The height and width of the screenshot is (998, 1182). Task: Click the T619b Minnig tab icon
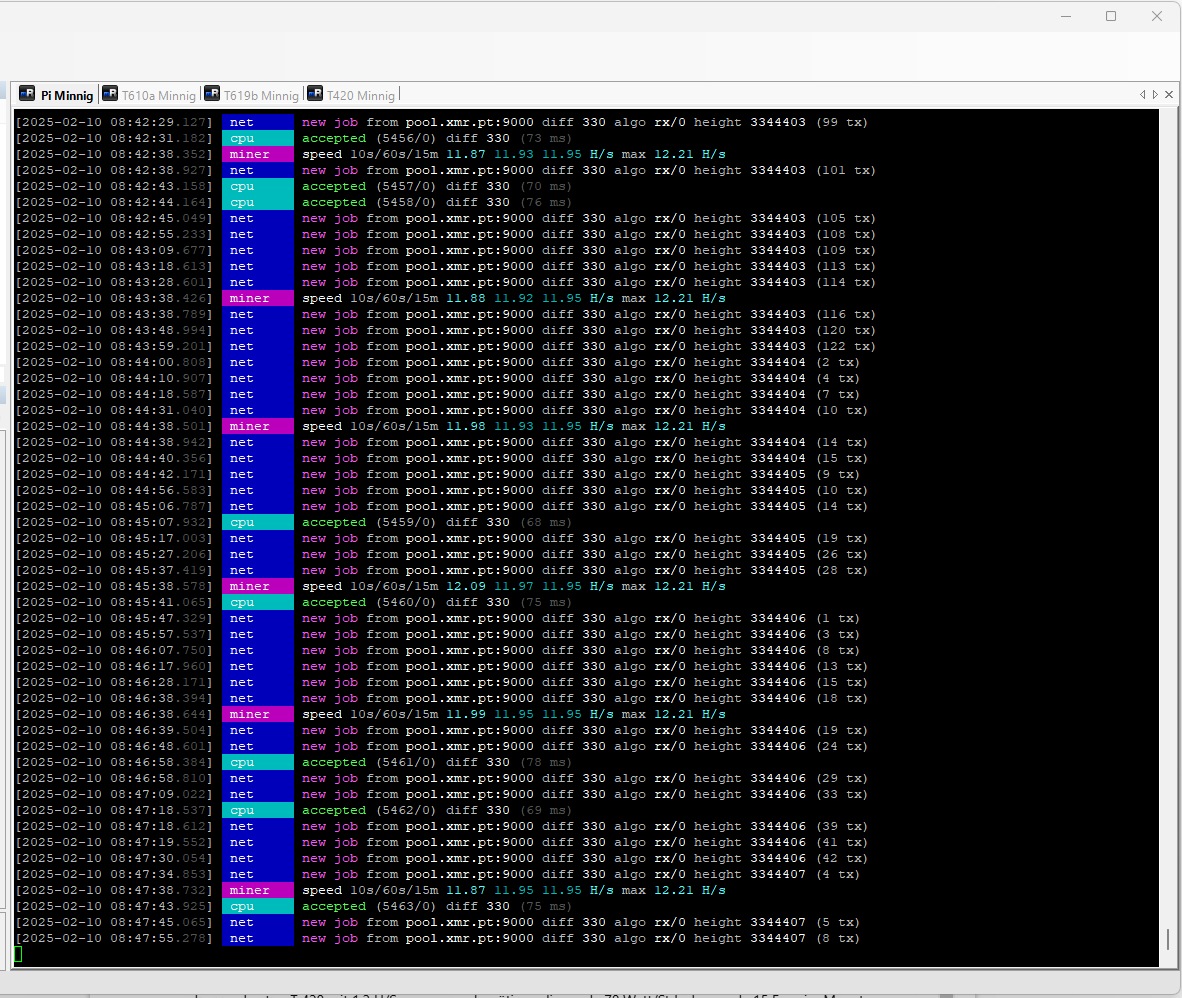212,93
